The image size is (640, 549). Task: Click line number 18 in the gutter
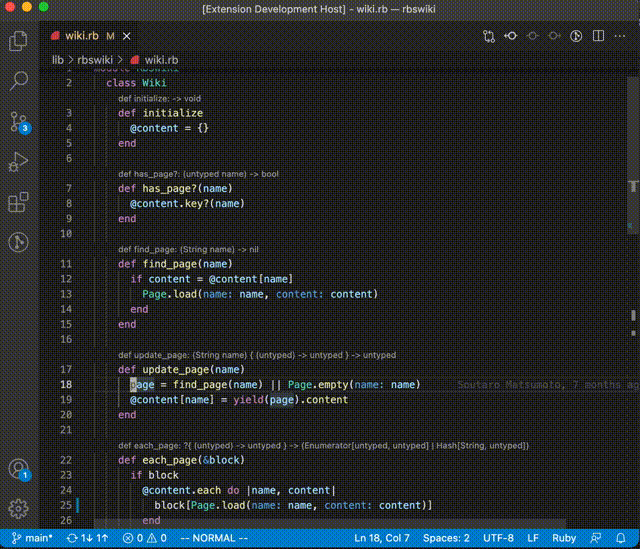(x=66, y=385)
